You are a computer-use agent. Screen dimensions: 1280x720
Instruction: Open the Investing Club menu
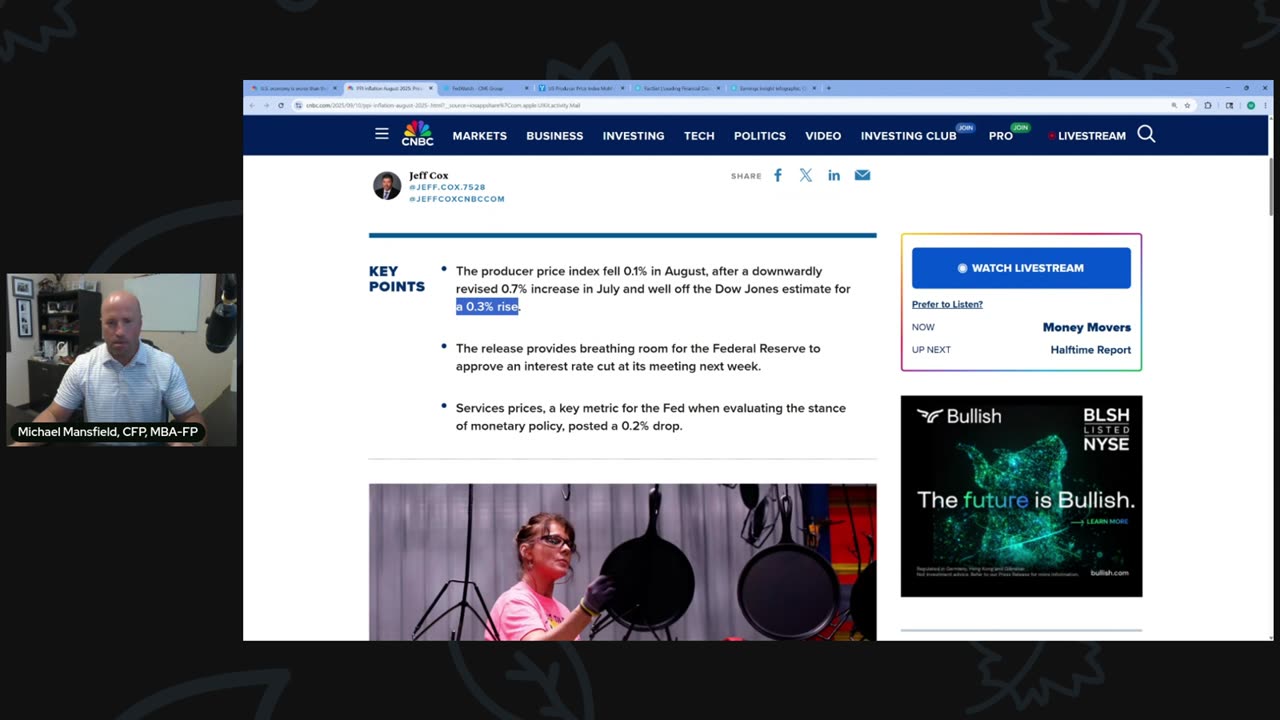tap(909, 136)
